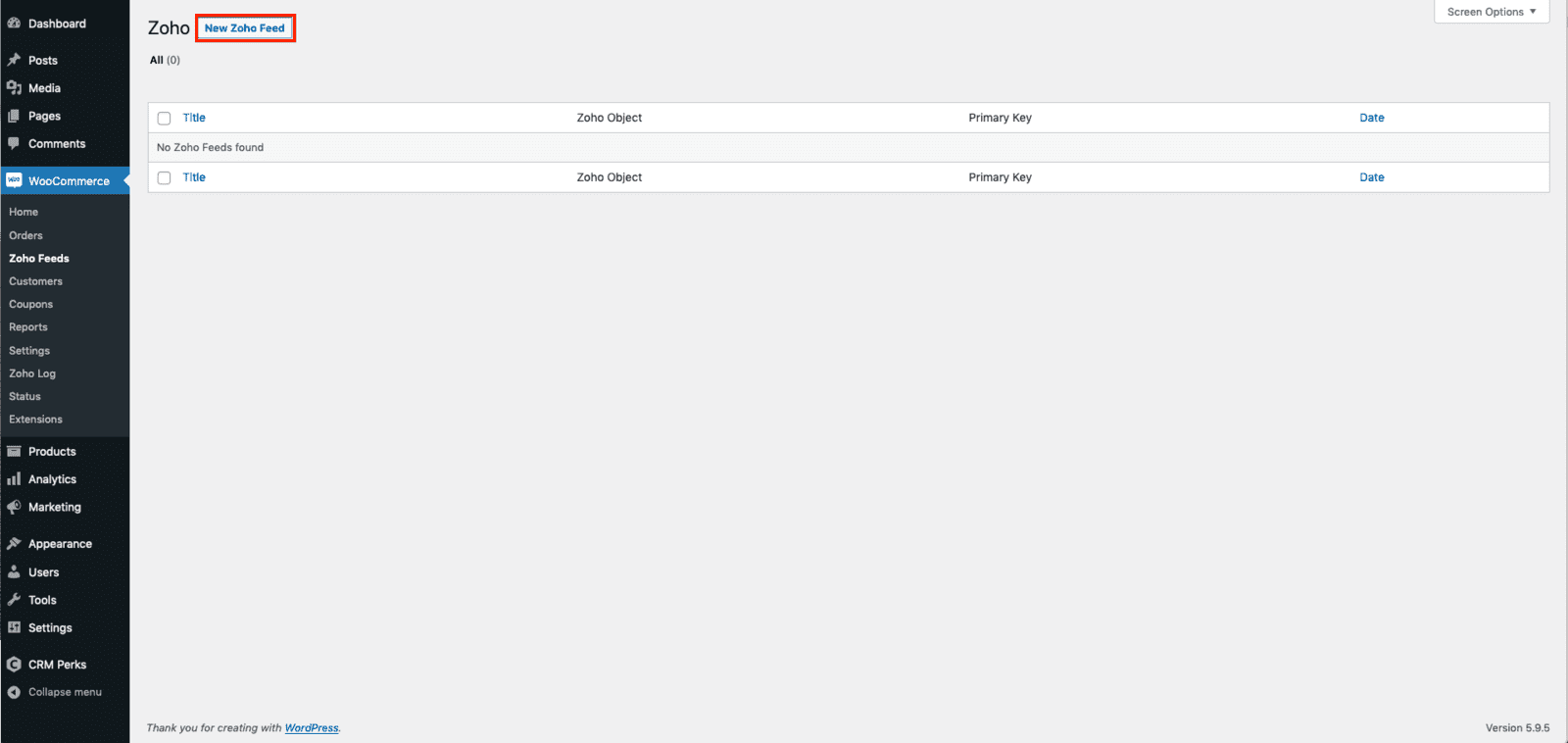The image size is (1568, 743).
Task: Click the Dashboard gauge icon
Action: [x=14, y=24]
